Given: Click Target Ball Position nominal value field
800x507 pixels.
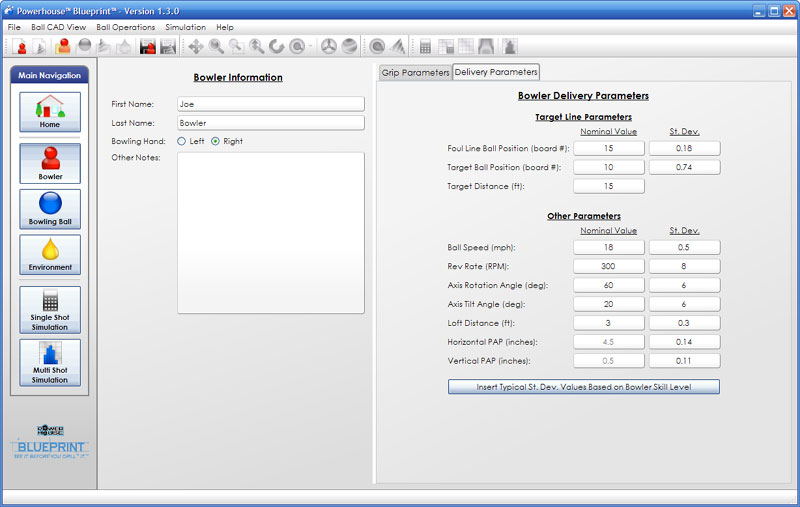Looking at the screenshot, I should click(609, 167).
